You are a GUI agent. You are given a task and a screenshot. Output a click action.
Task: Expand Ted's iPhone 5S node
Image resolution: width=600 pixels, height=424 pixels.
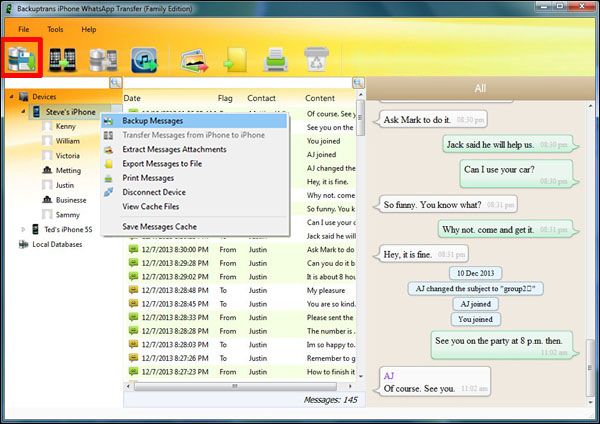22,229
